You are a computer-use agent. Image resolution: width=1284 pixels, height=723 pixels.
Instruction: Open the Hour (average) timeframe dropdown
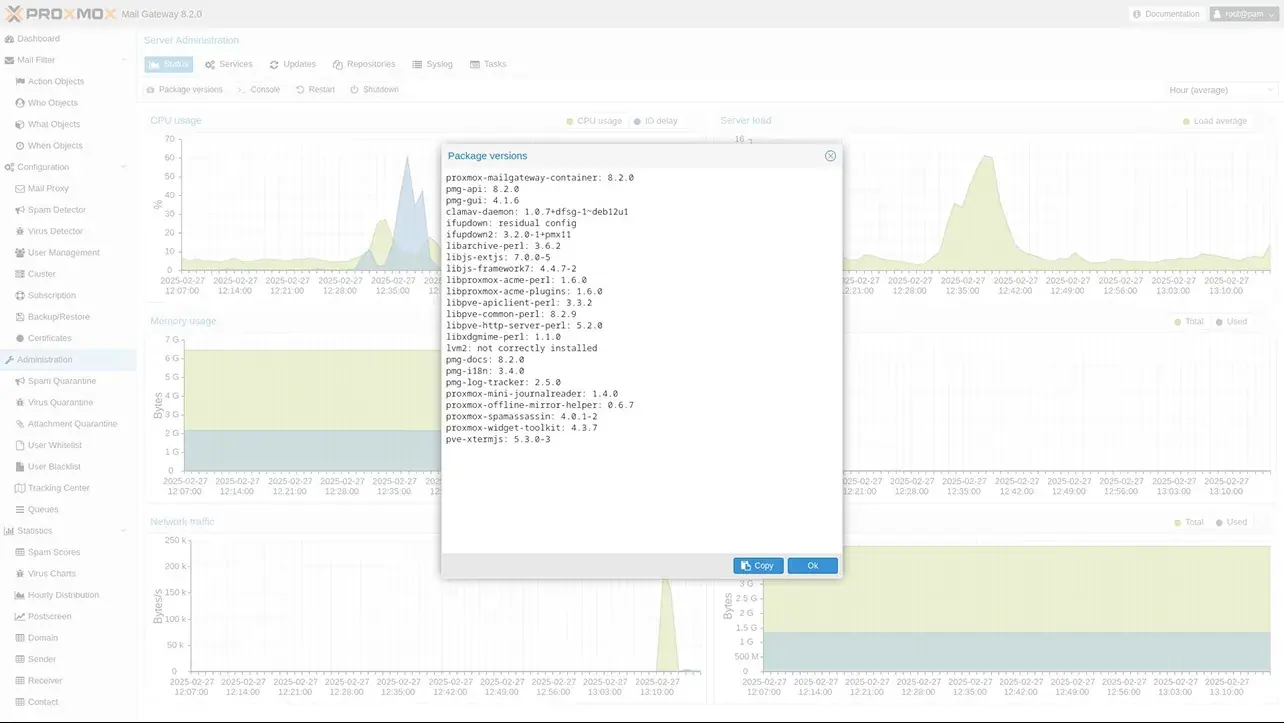[x=1222, y=90]
